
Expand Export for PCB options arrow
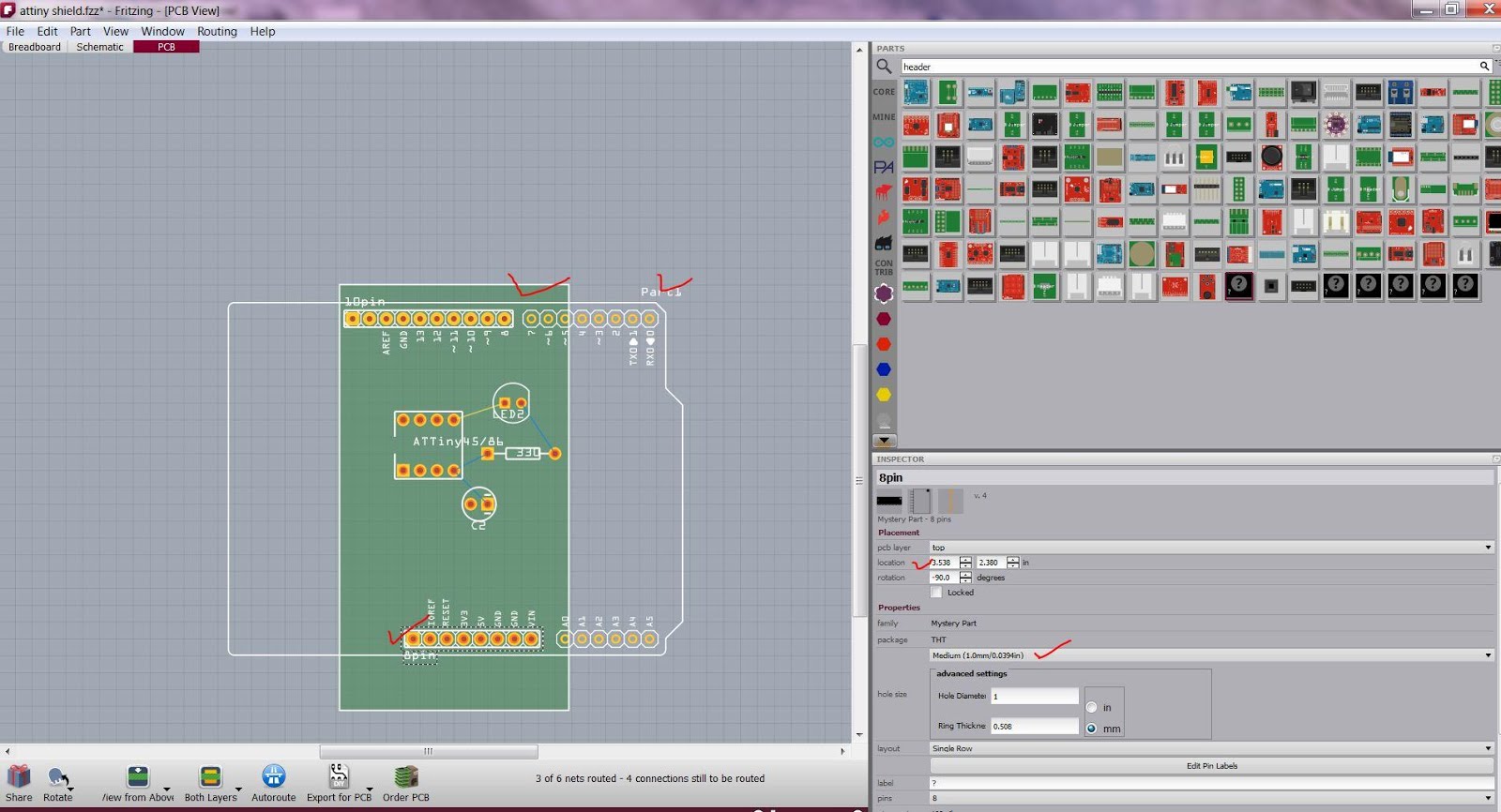coord(370,789)
